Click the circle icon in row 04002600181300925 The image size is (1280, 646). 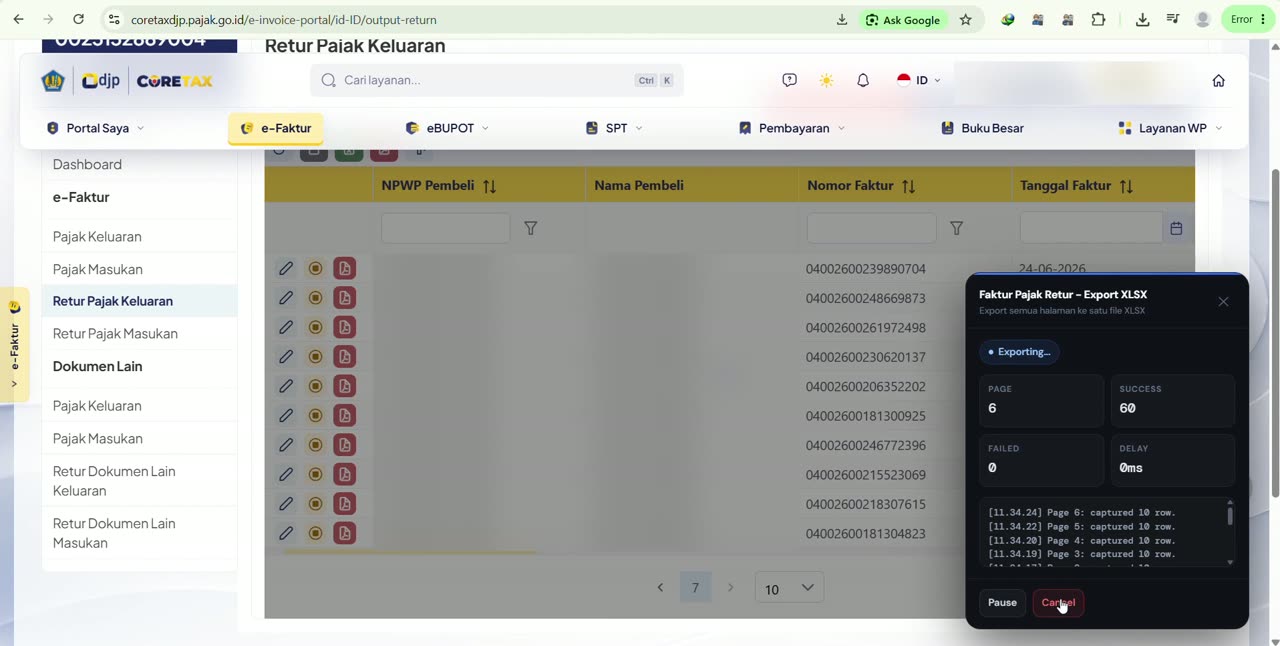(315, 415)
